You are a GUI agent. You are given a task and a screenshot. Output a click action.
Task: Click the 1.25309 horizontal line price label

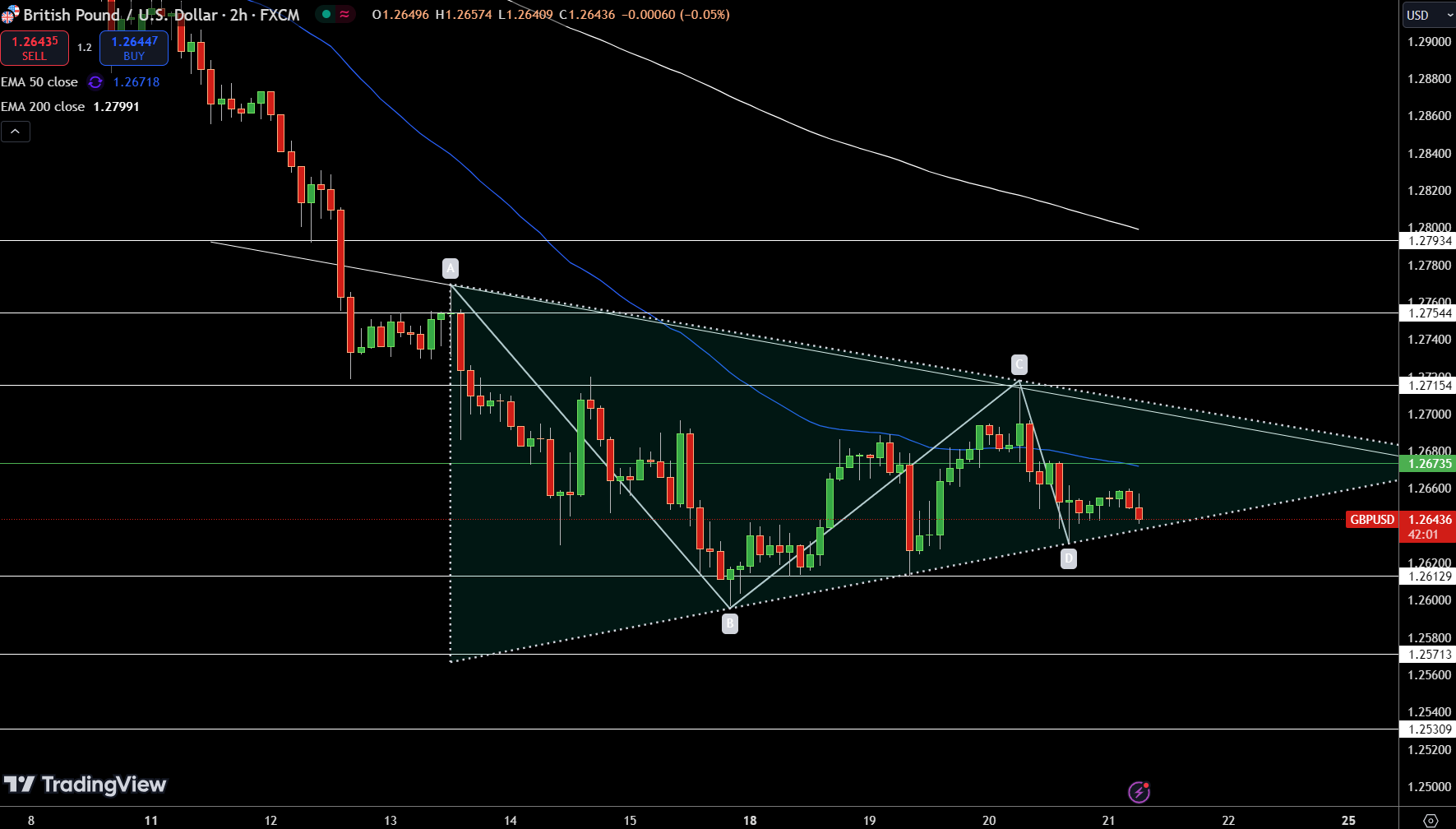tap(1427, 729)
